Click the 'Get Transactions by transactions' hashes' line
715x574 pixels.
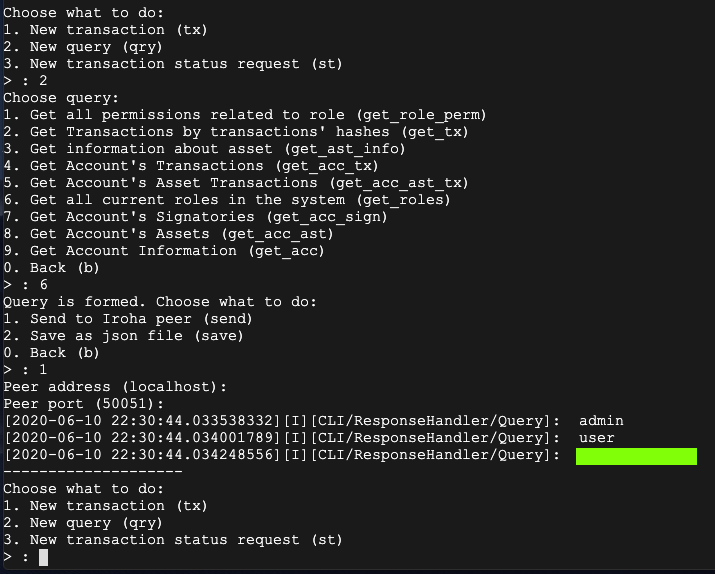click(236, 132)
